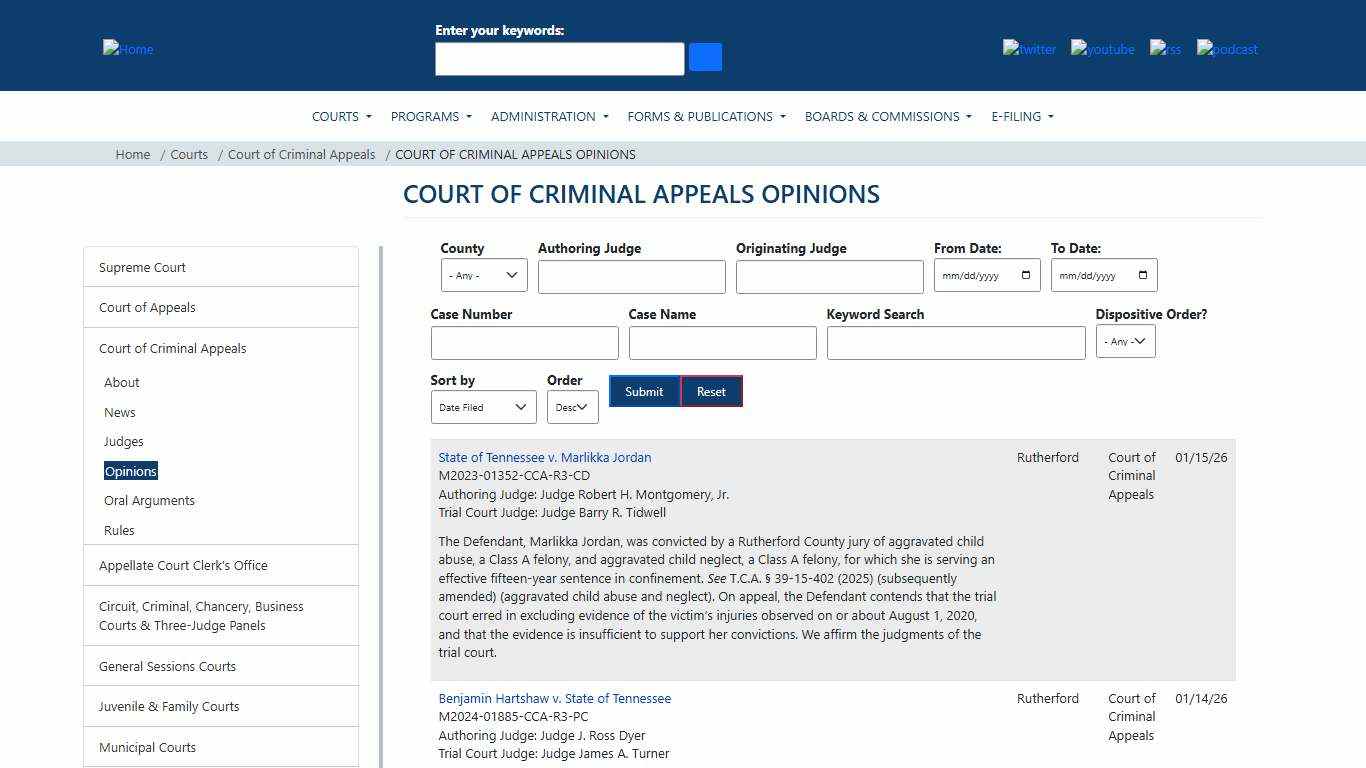Submit the opinions search form
The width and height of the screenshot is (1366, 768).
pyautogui.click(x=644, y=391)
